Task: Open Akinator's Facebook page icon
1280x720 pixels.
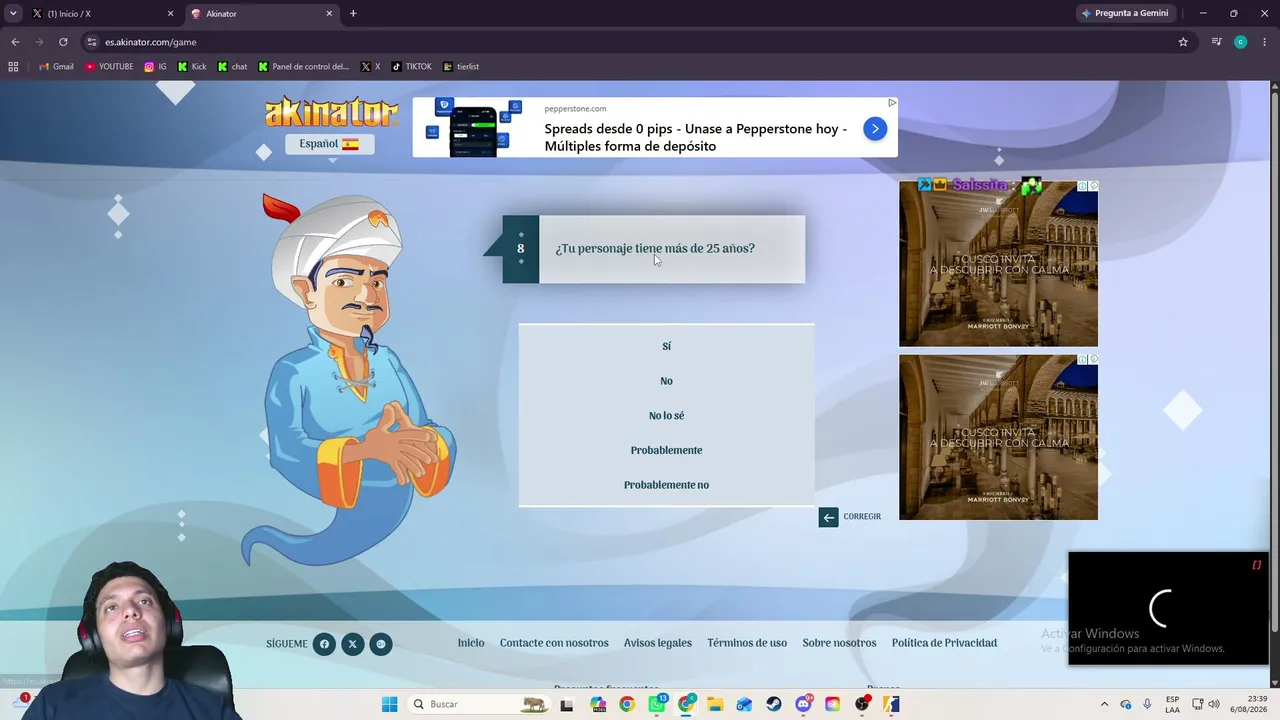Action: 324,644
